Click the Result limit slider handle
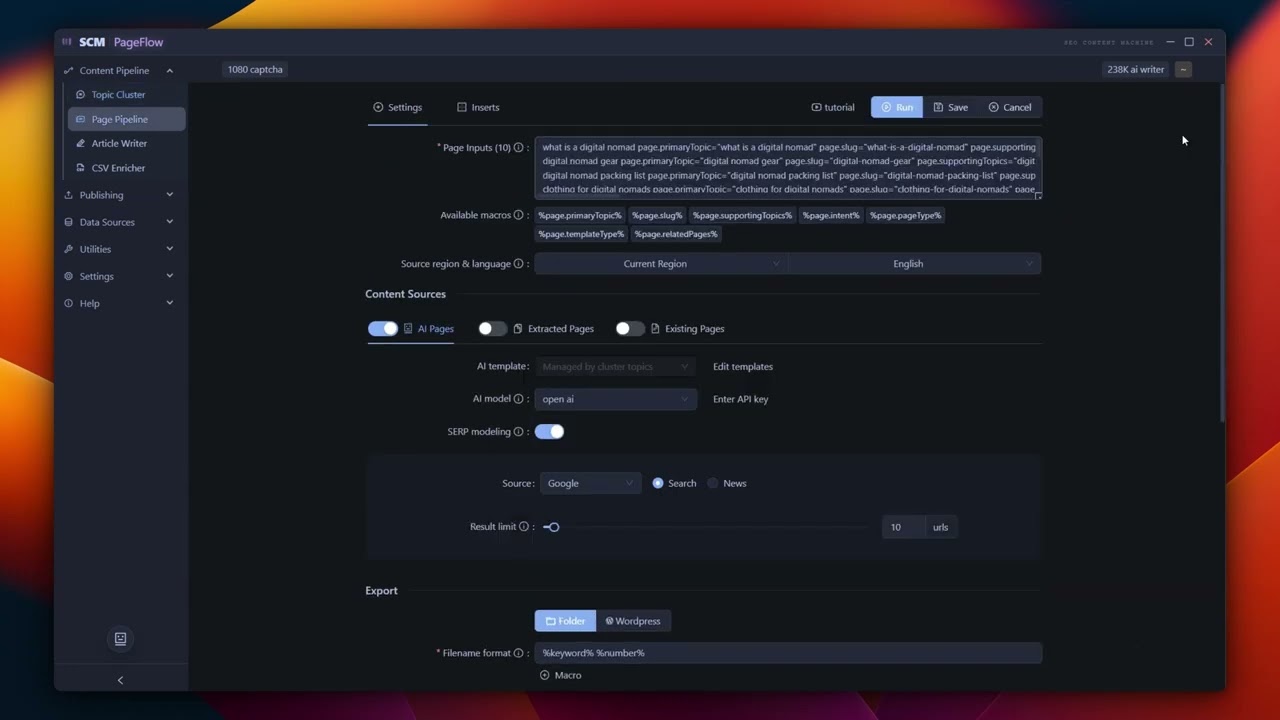1280x720 pixels. coord(553,527)
